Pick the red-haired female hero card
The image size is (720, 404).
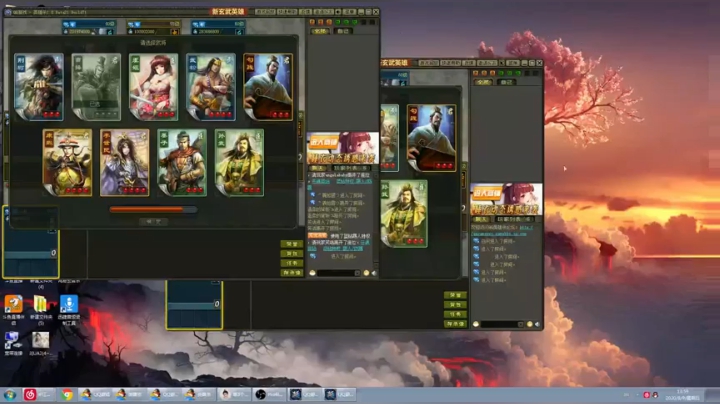[x=153, y=87]
